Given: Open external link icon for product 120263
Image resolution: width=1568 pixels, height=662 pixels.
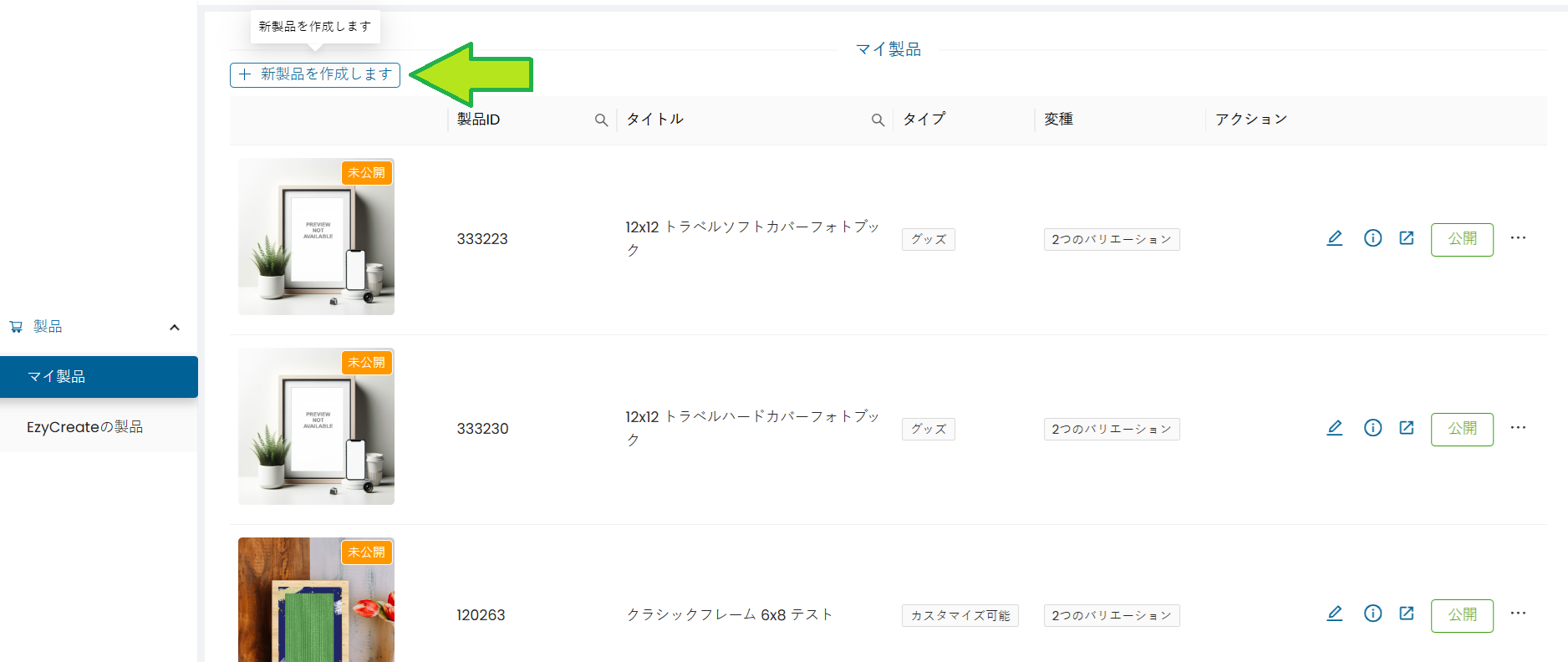Looking at the screenshot, I should 1407,614.
